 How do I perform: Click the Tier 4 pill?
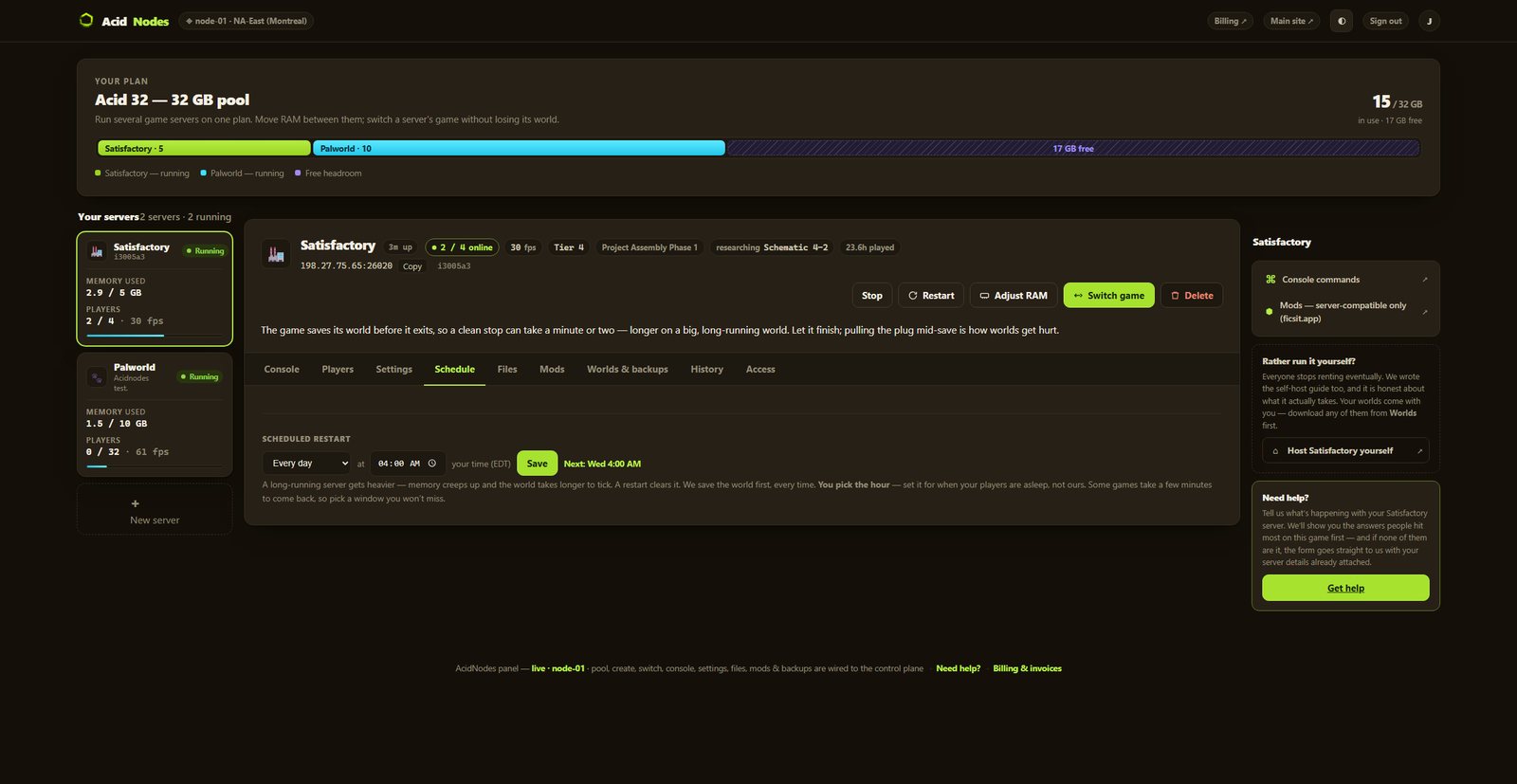[569, 247]
